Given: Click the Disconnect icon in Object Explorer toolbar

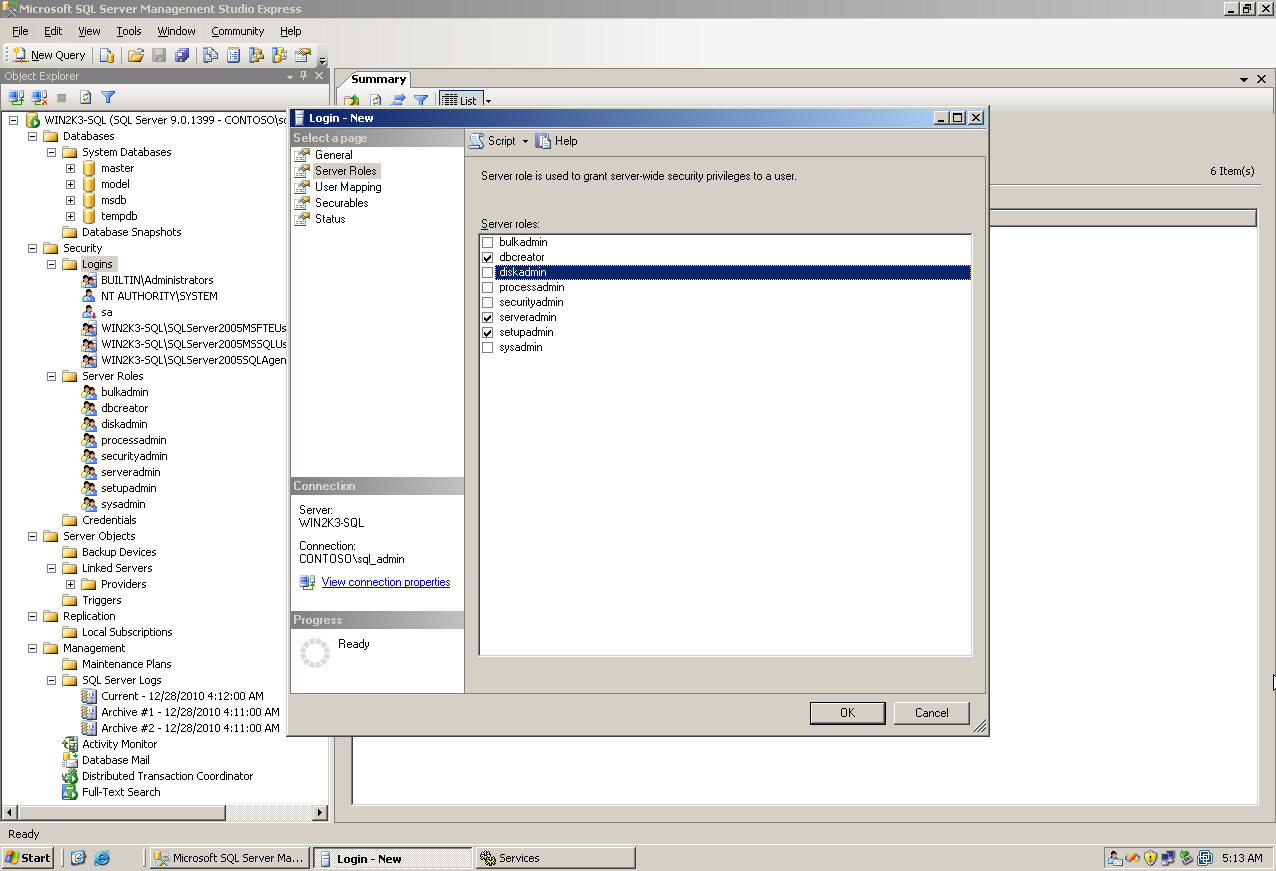Looking at the screenshot, I should pos(38,97).
